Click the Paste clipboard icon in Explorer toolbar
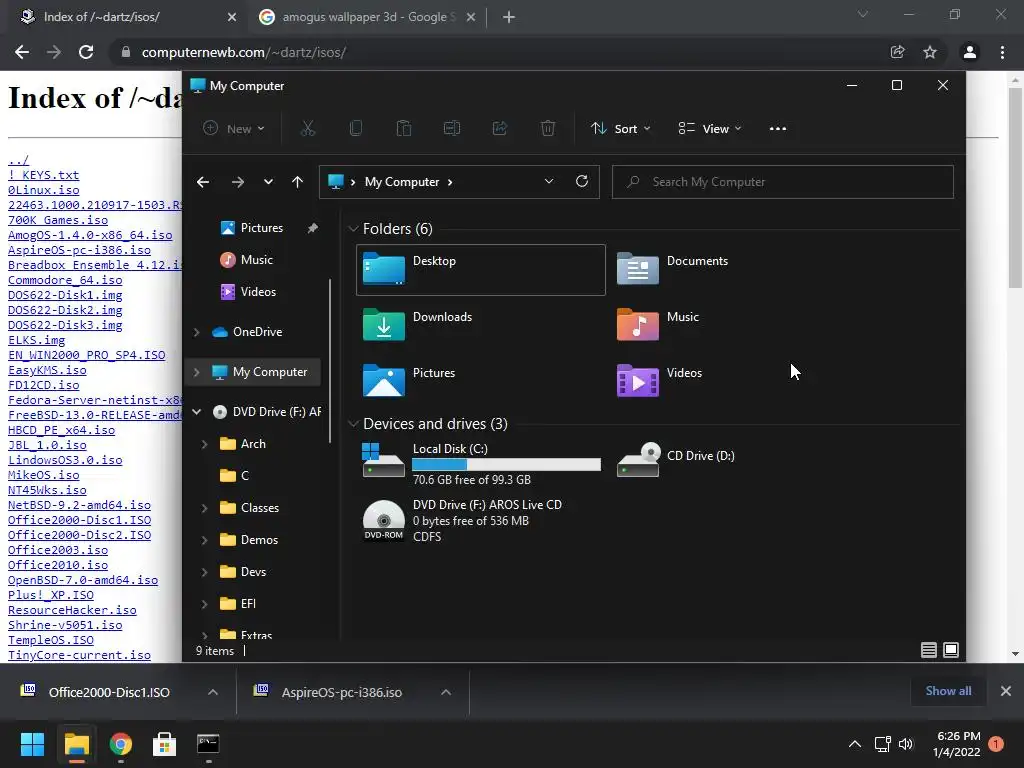Screen dimensions: 1024x768 point(404,129)
